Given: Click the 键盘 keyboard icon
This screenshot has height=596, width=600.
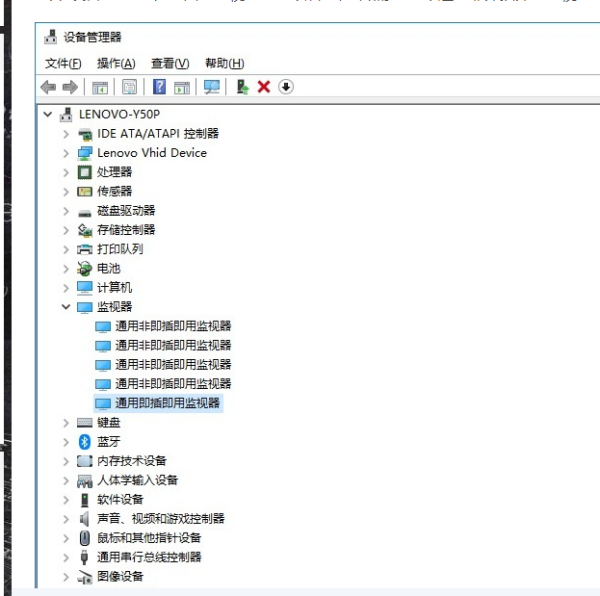Looking at the screenshot, I should (x=85, y=422).
